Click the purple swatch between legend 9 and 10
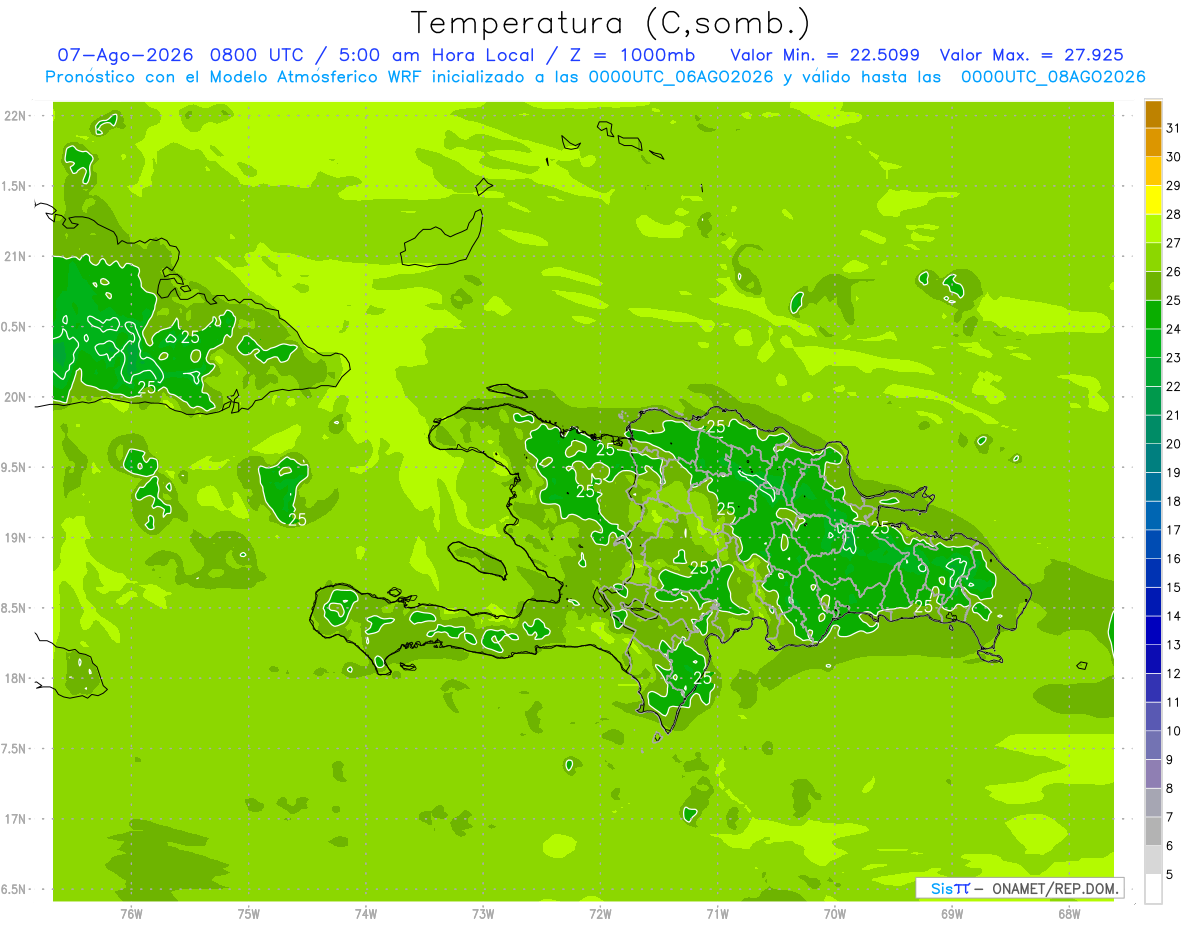This screenshot has height=927, width=1200. pos(1153,746)
